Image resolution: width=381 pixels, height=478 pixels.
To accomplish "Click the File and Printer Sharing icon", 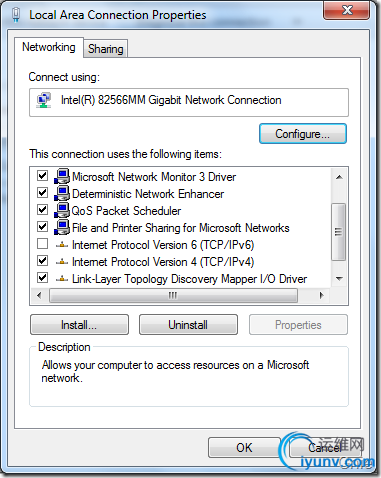I will coord(62,227).
